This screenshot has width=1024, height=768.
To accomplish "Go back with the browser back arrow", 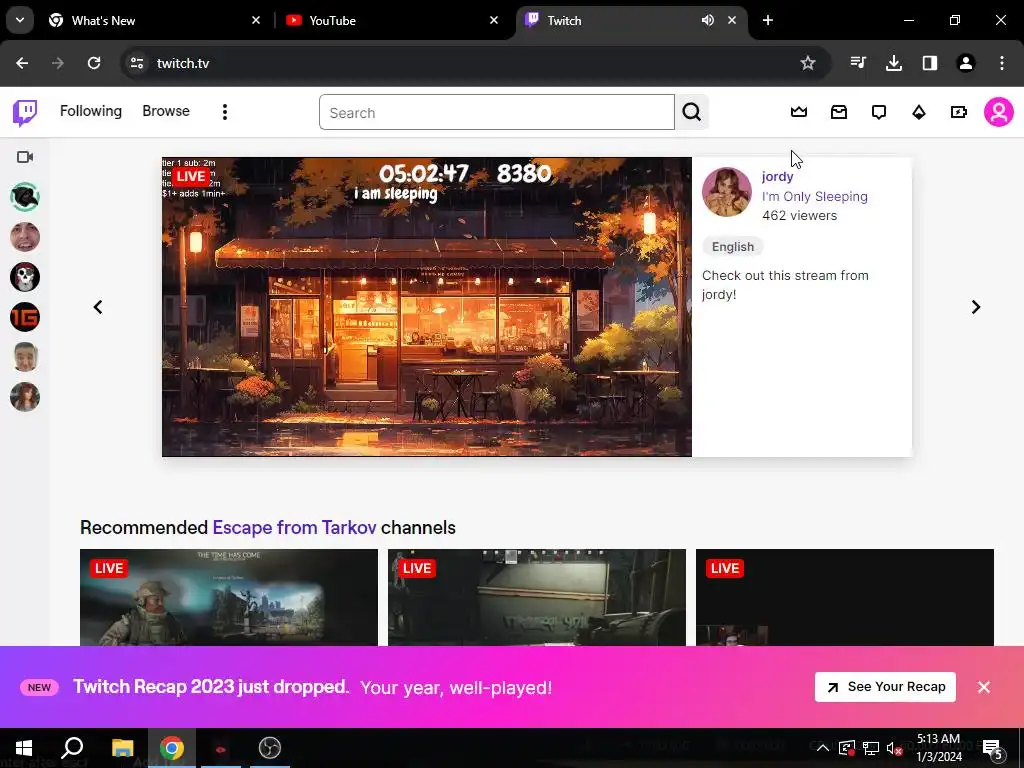I will (x=22, y=63).
